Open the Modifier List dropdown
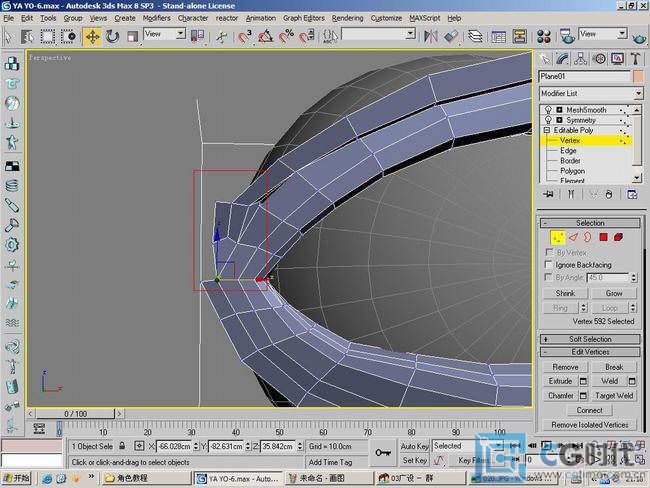Screen dimensions: 650x488 (x=591, y=93)
